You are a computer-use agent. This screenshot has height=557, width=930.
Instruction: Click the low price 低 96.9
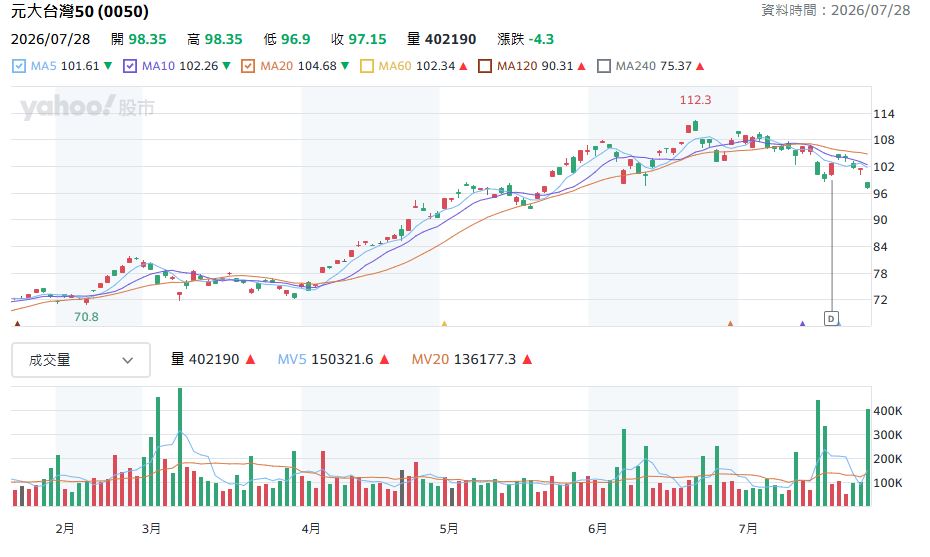tap(286, 40)
